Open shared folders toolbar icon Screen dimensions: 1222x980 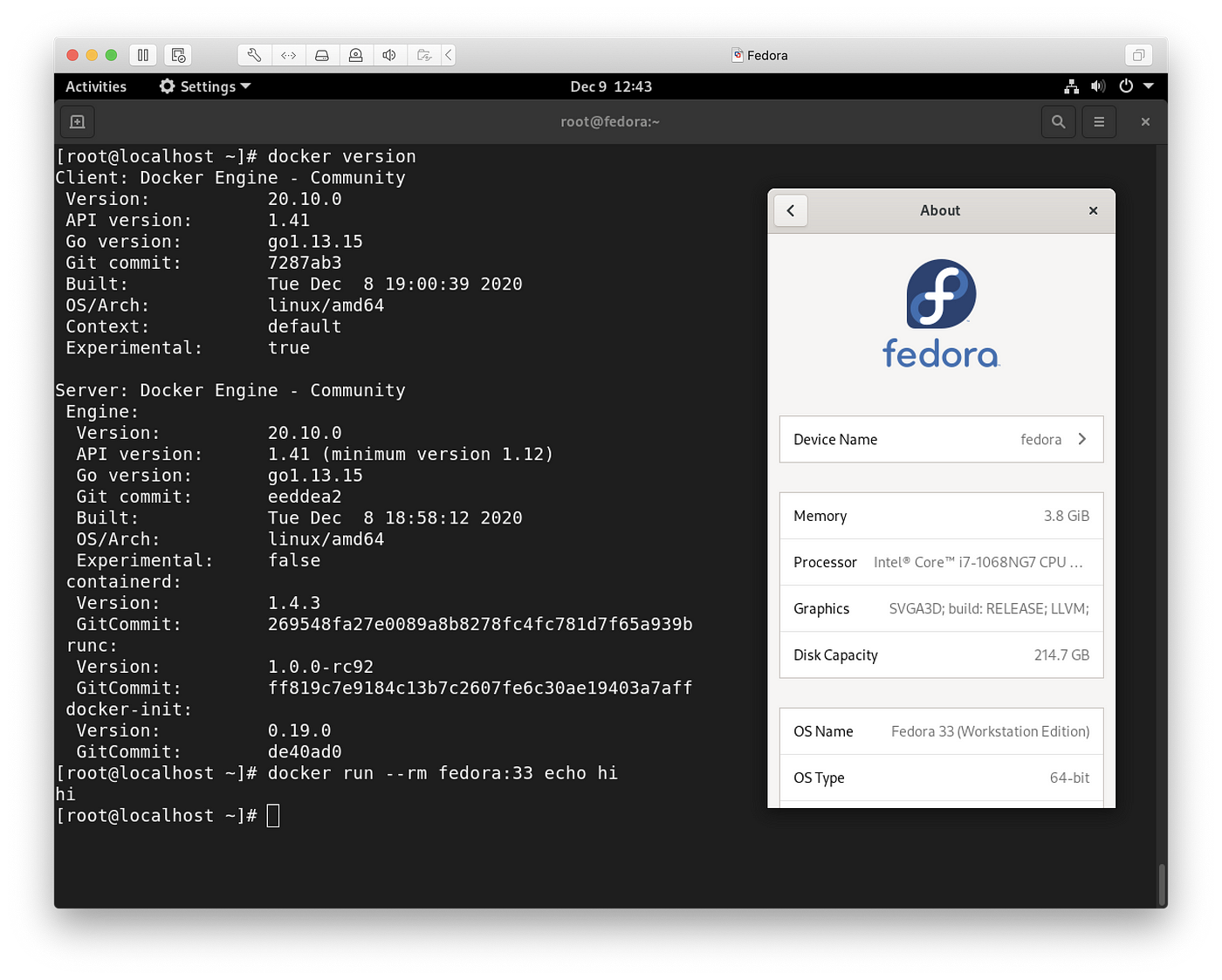point(424,55)
